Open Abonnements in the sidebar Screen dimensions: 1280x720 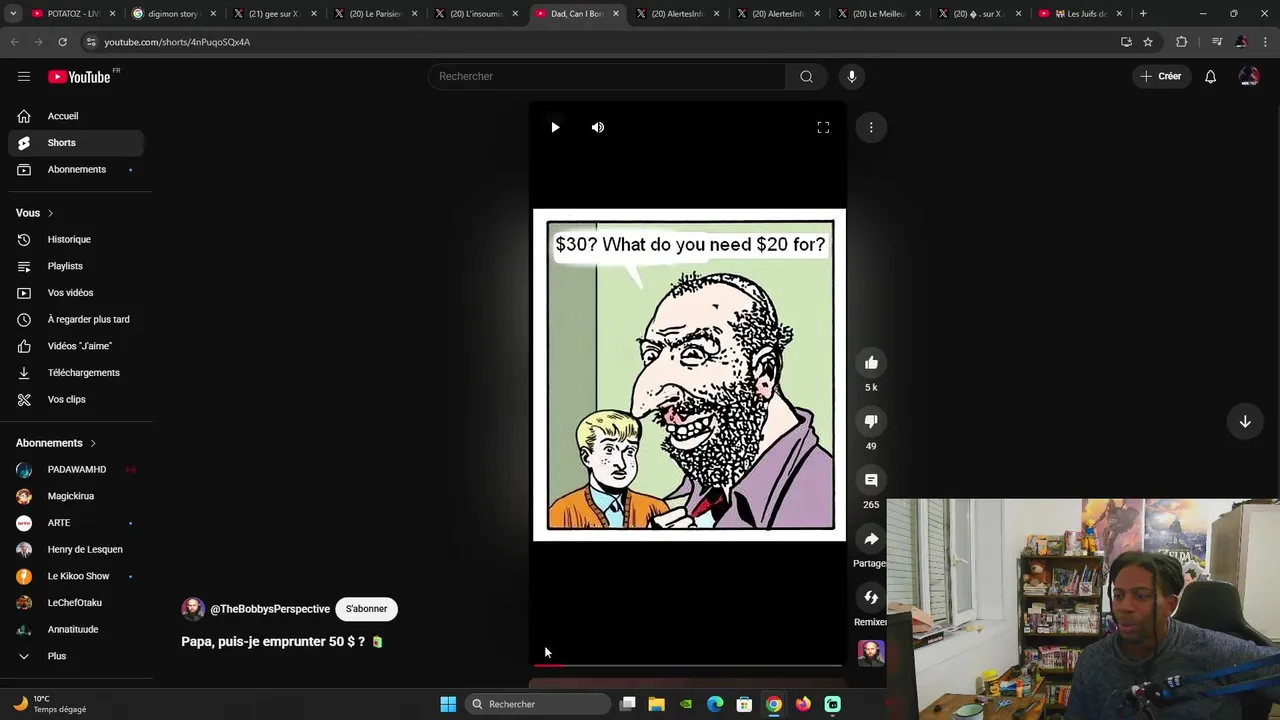[x=76, y=170]
